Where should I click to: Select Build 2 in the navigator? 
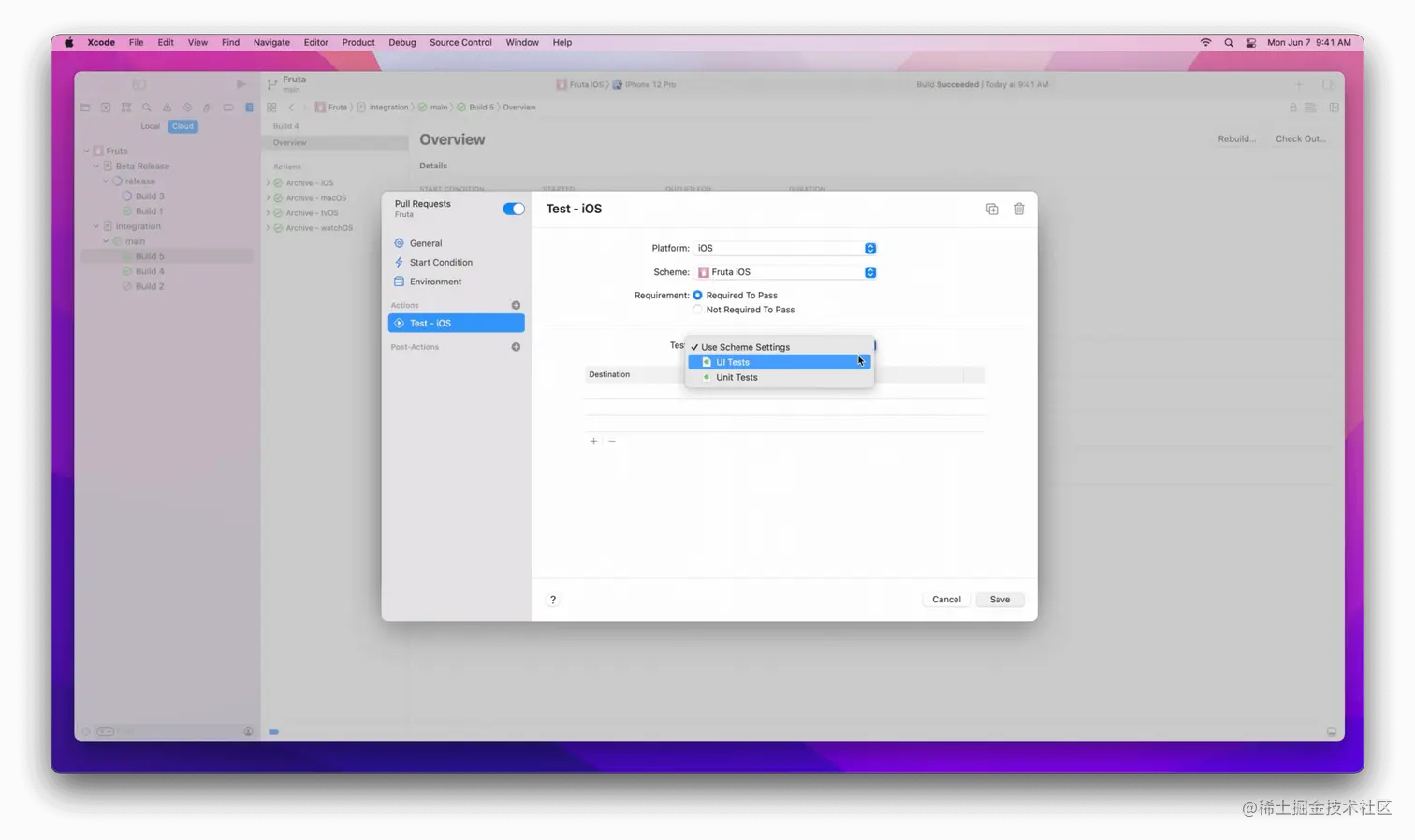(150, 286)
